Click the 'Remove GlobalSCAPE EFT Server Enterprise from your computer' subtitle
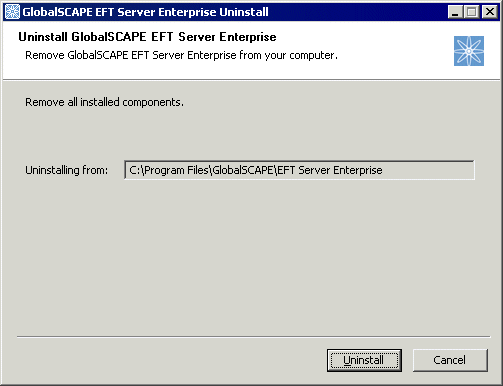Viewport: 503px width, 386px height. point(181,55)
